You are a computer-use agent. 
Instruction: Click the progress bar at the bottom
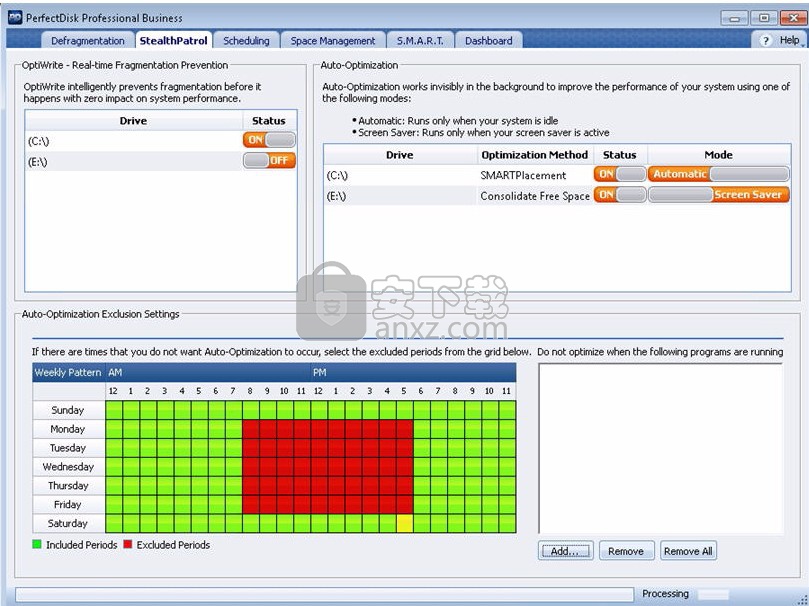click(324, 594)
